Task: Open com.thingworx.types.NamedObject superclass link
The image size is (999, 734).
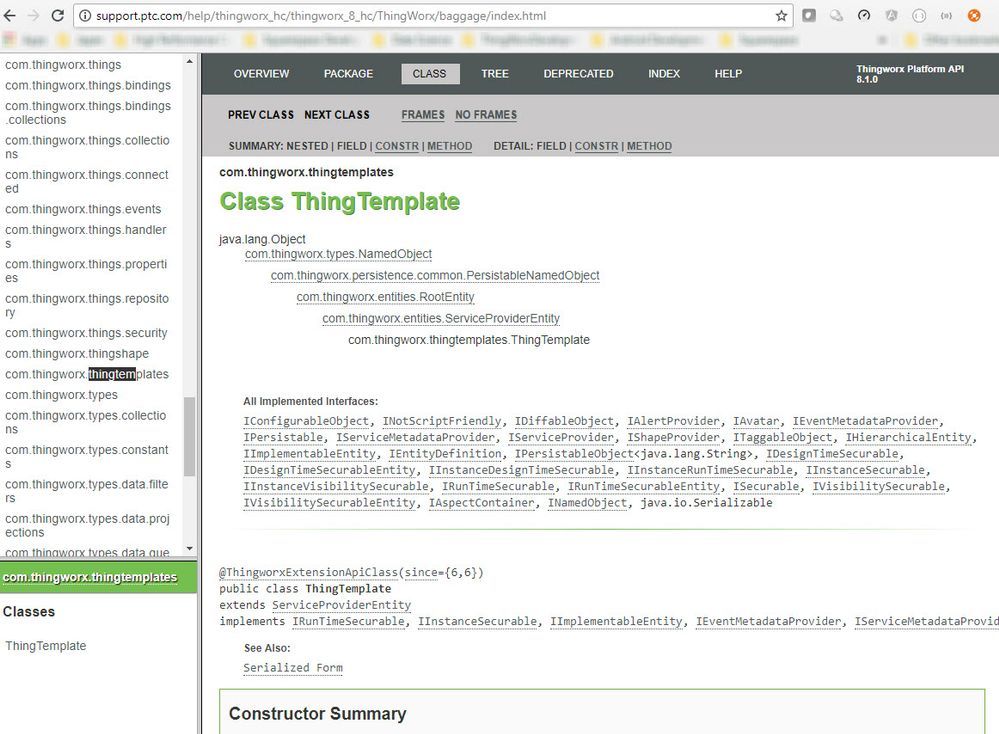Action: click(x=338, y=254)
